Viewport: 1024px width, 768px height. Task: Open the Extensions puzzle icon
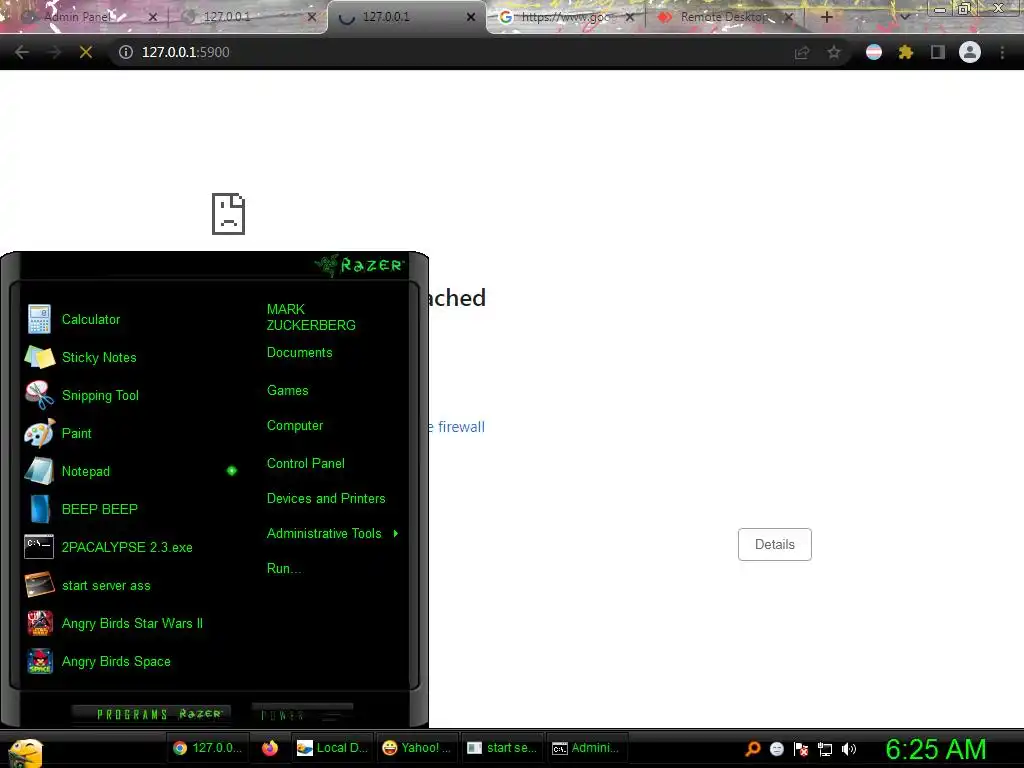[x=906, y=52]
